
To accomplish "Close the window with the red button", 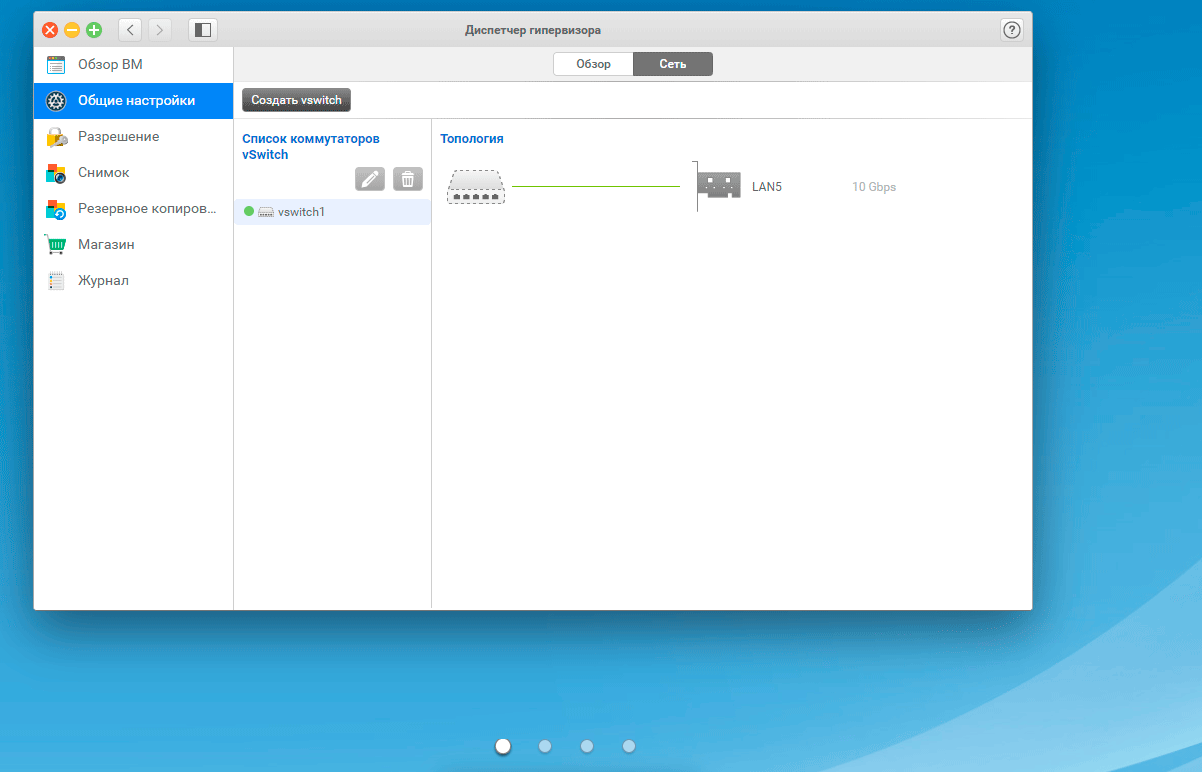I will click(50, 30).
